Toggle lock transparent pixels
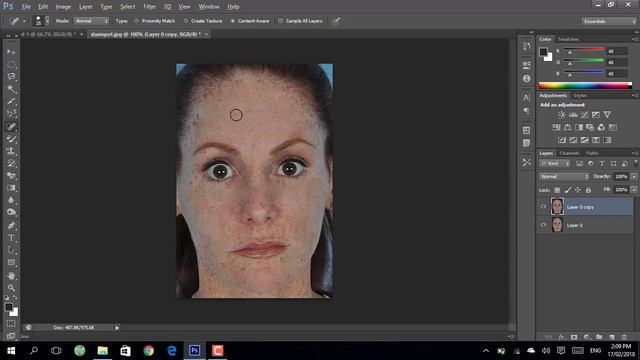The width and height of the screenshot is (640, 360). point(557,190)
